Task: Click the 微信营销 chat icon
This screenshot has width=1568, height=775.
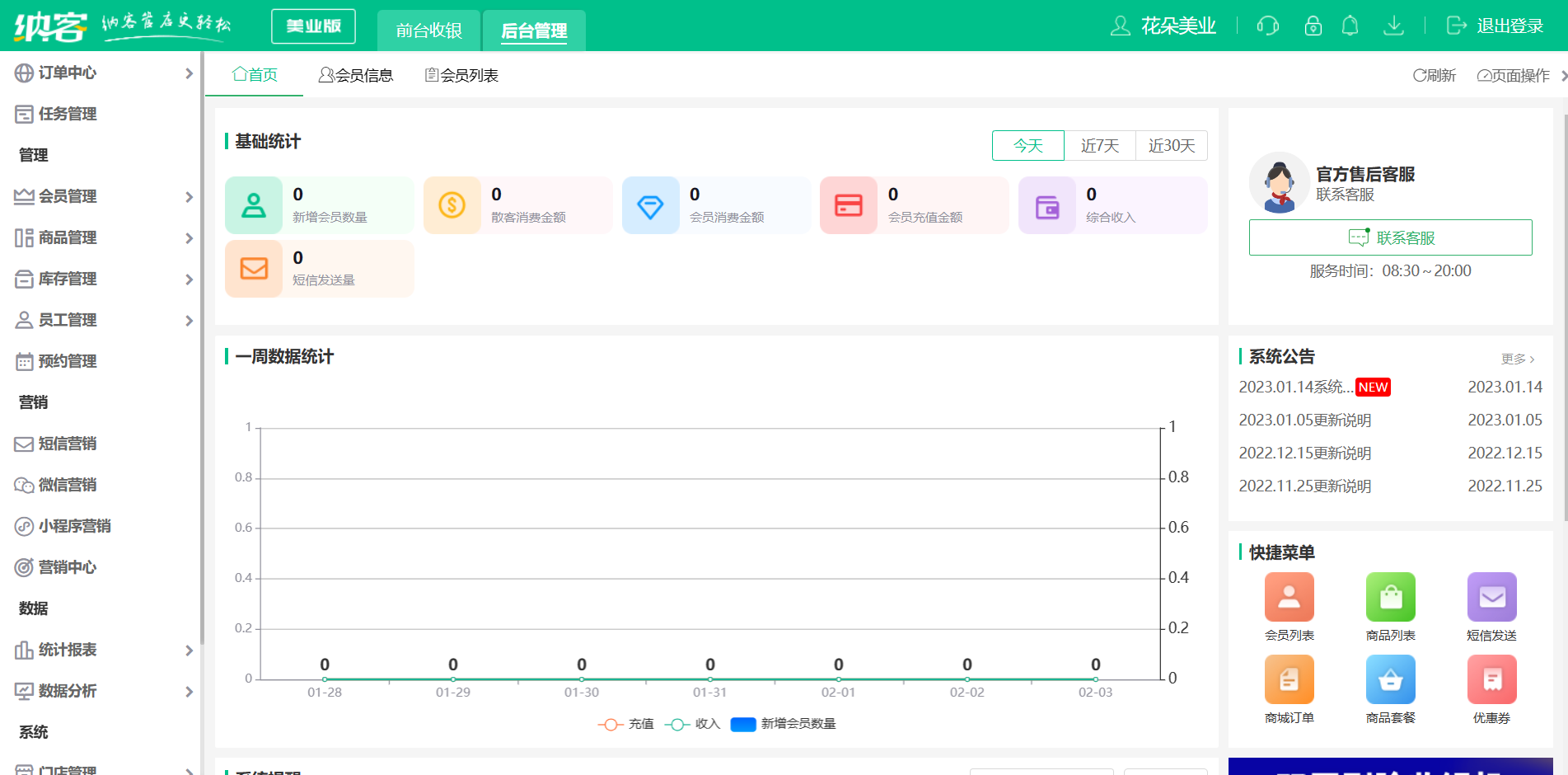Action: [x=24, y=485]
